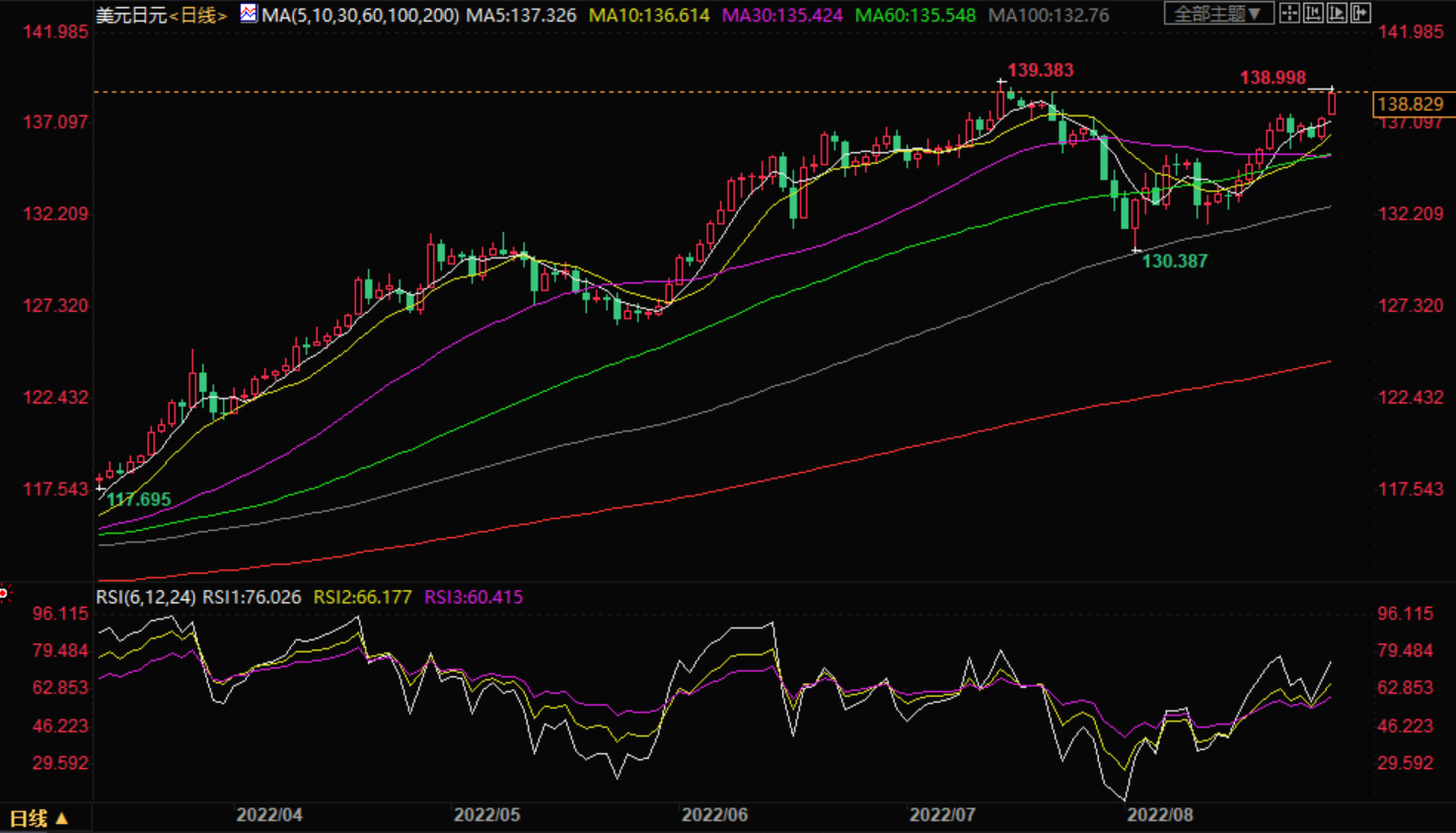Viewport: 1456px width, 833px height.
Task: Click the 2022/07 date axis label
Action: pos(942,815)
